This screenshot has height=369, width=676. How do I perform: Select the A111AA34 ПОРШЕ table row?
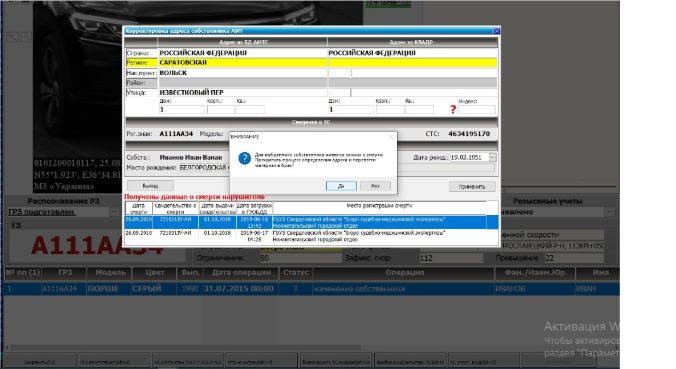coord(311,289)
